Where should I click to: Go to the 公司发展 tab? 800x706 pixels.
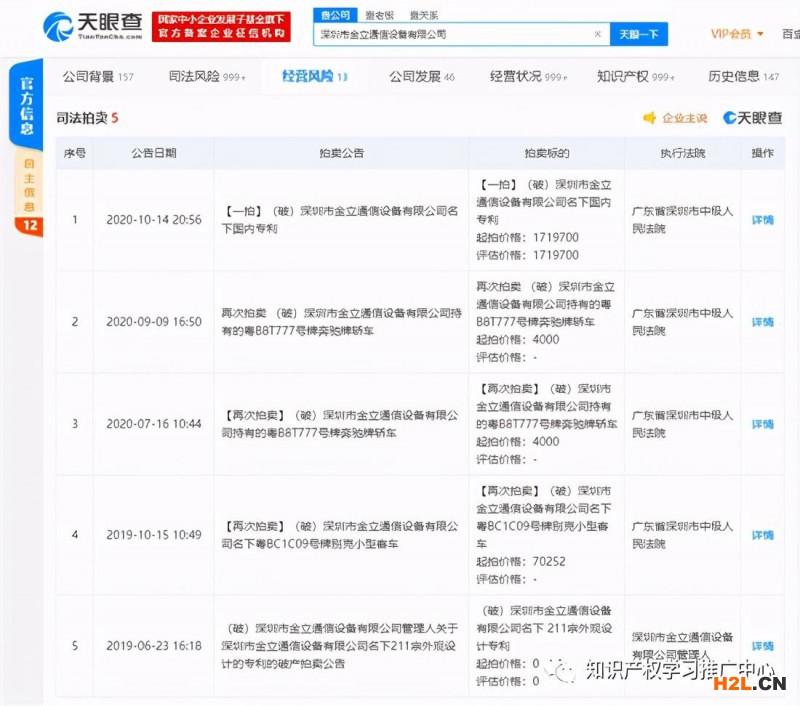pyautogui.click(x=422, y=77)
